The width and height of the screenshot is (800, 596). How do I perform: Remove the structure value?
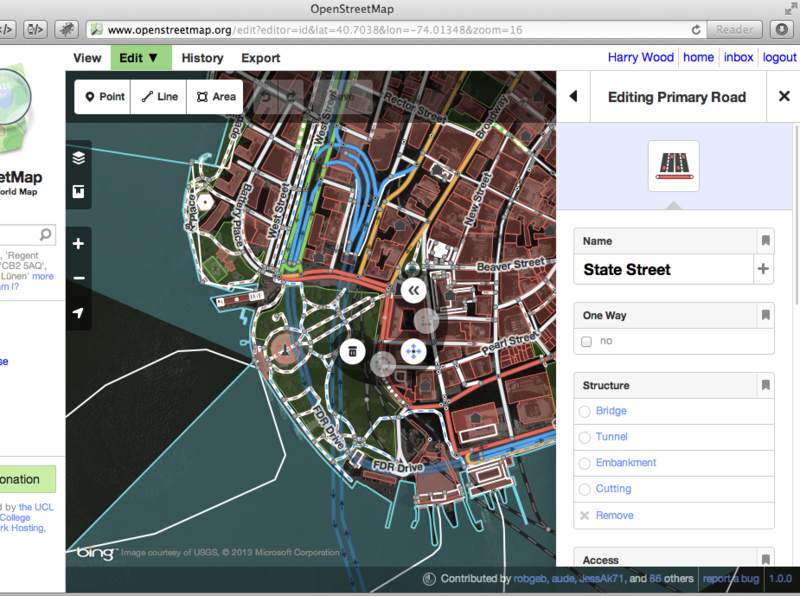tap(674, 515)
